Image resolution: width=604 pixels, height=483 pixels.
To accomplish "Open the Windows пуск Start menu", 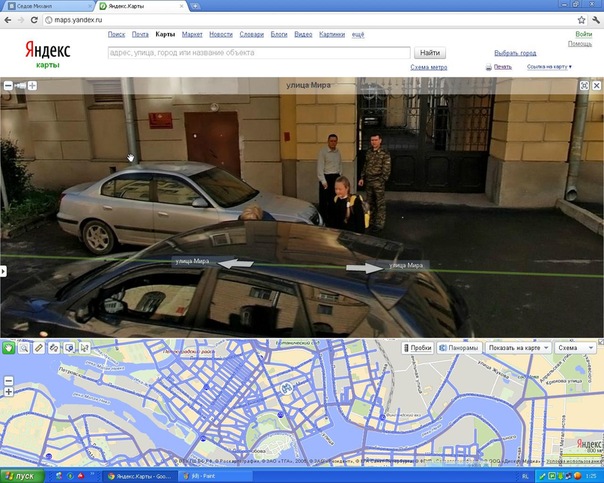I will click(x=22, y=476).
